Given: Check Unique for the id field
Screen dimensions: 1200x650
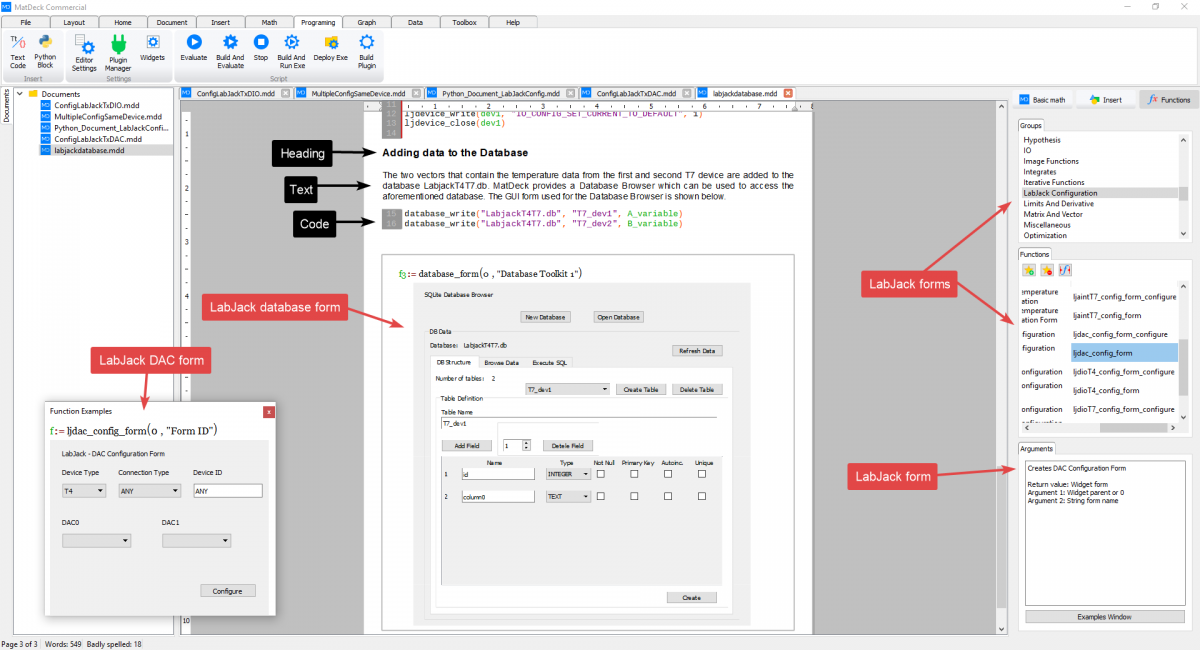Looking at the screenshot, I should point(702,474).
